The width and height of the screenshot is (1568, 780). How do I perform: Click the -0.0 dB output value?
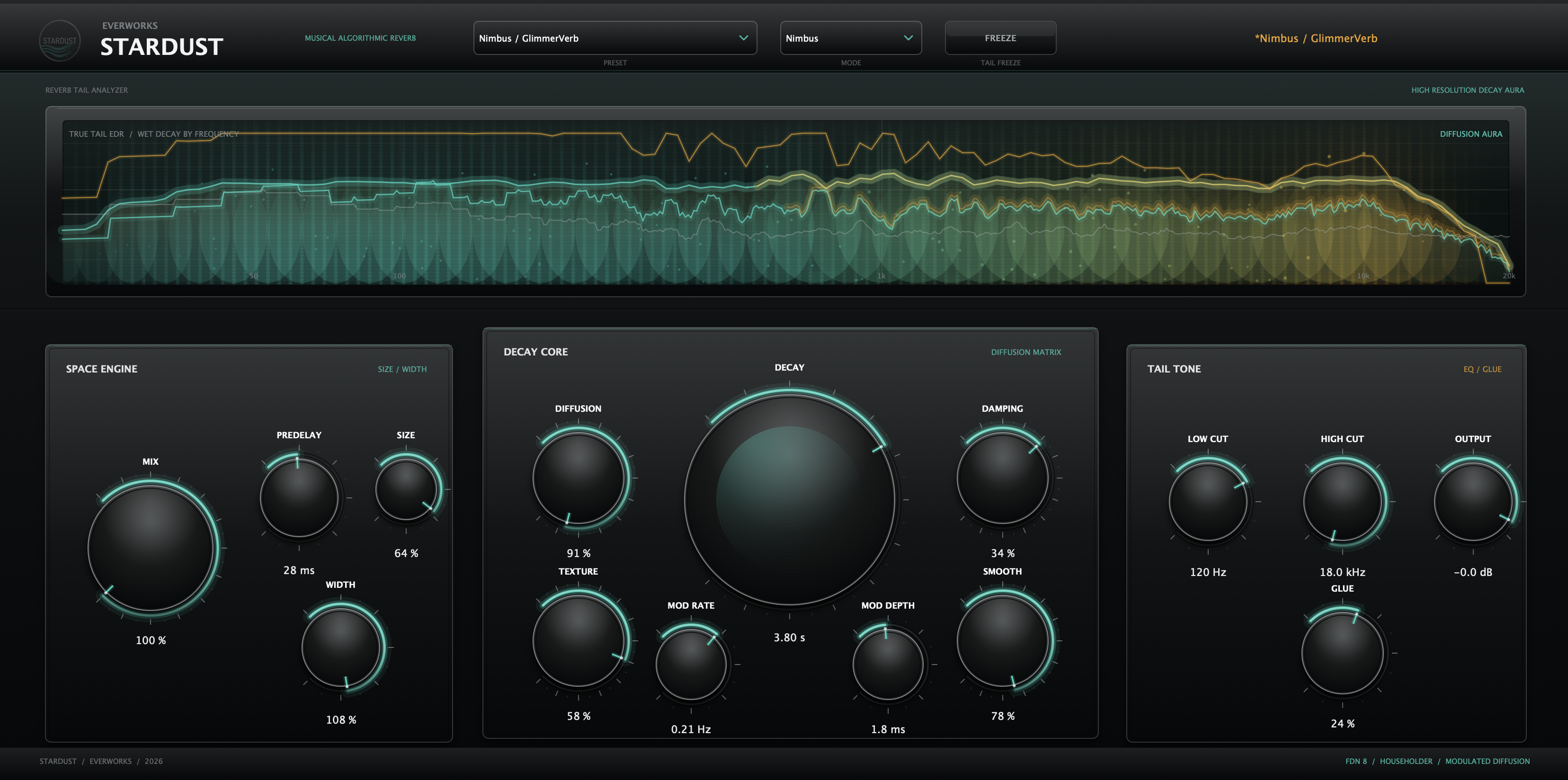1473,572
